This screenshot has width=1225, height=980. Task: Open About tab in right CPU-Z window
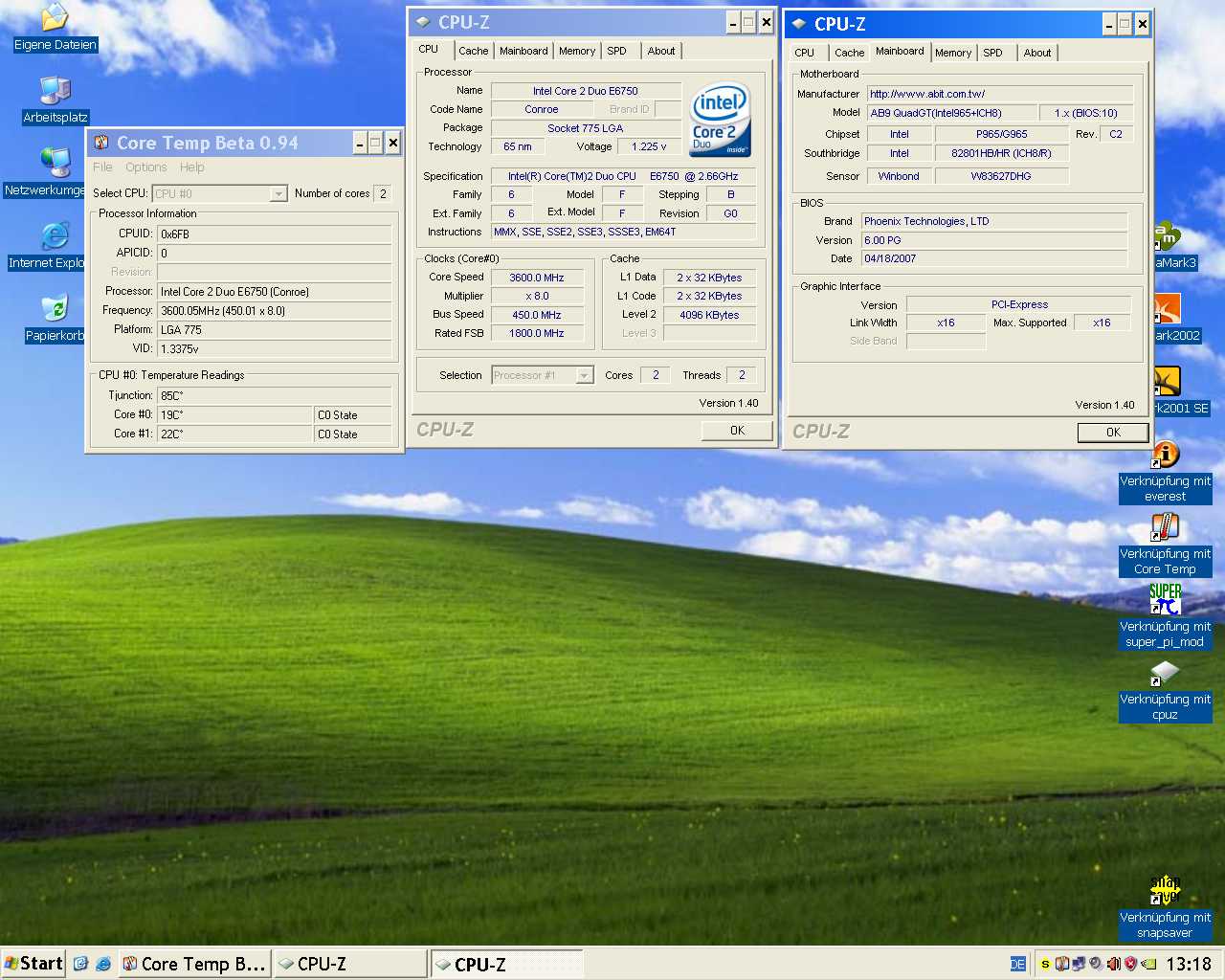1037,53
